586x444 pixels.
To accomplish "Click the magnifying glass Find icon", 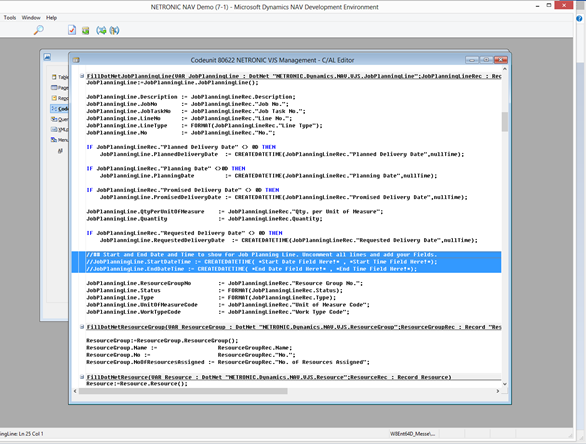I will coord(38,30).
